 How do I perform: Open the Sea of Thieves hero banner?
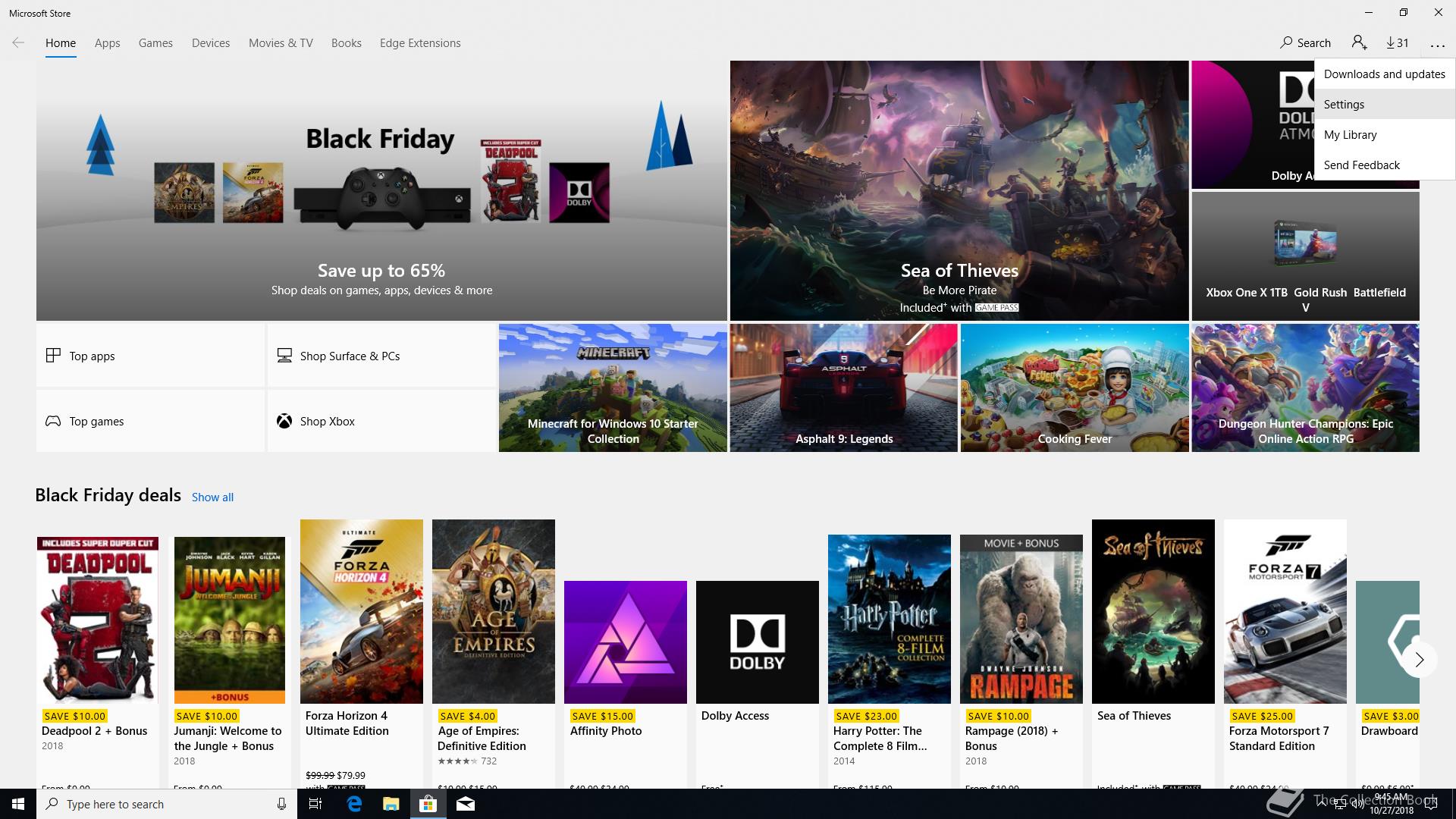pos(959,190)
